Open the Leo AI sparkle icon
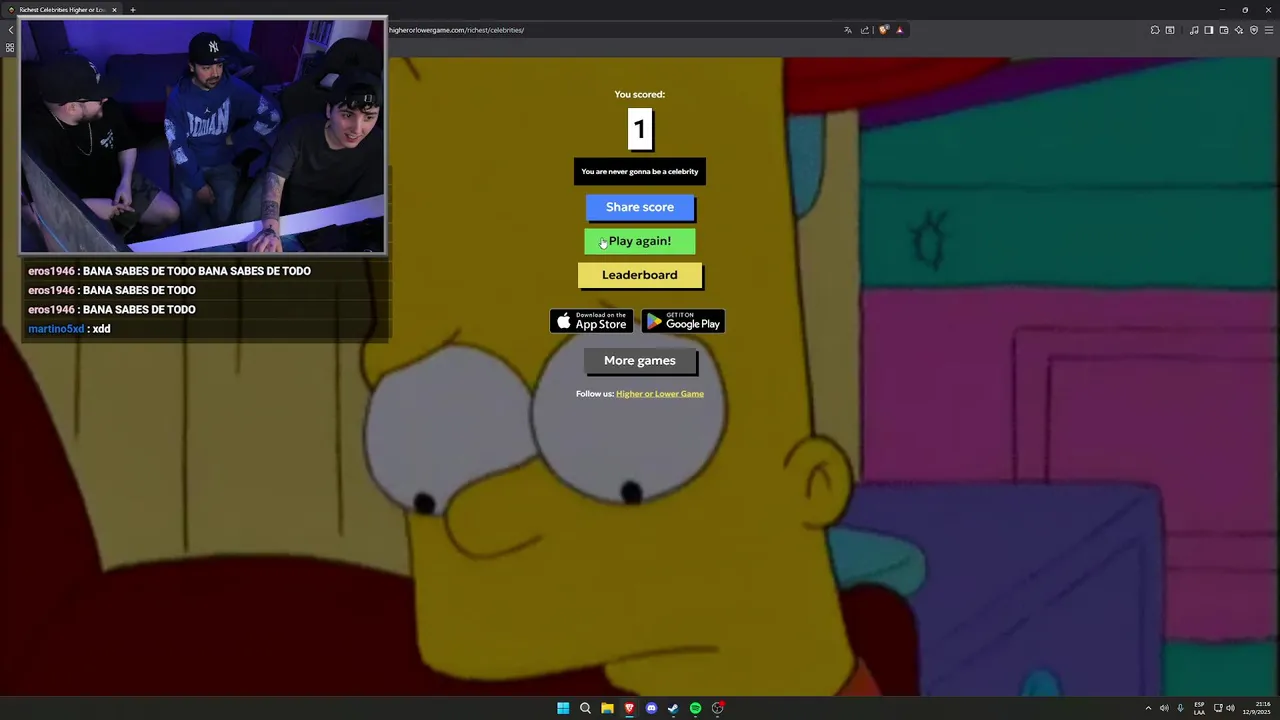Viewport: 1280px width, 720px height. coord(1239,30)
